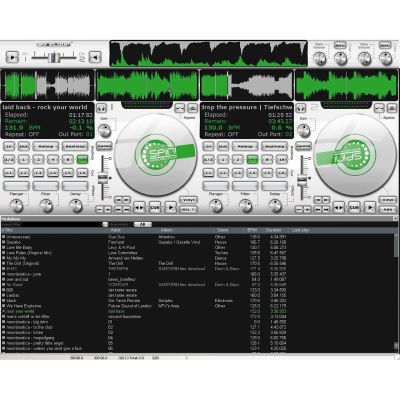This screenshot has height=400, width=400.
Task: Click the Gain knob on the drop the pressure deck
Action: [303, 131]
